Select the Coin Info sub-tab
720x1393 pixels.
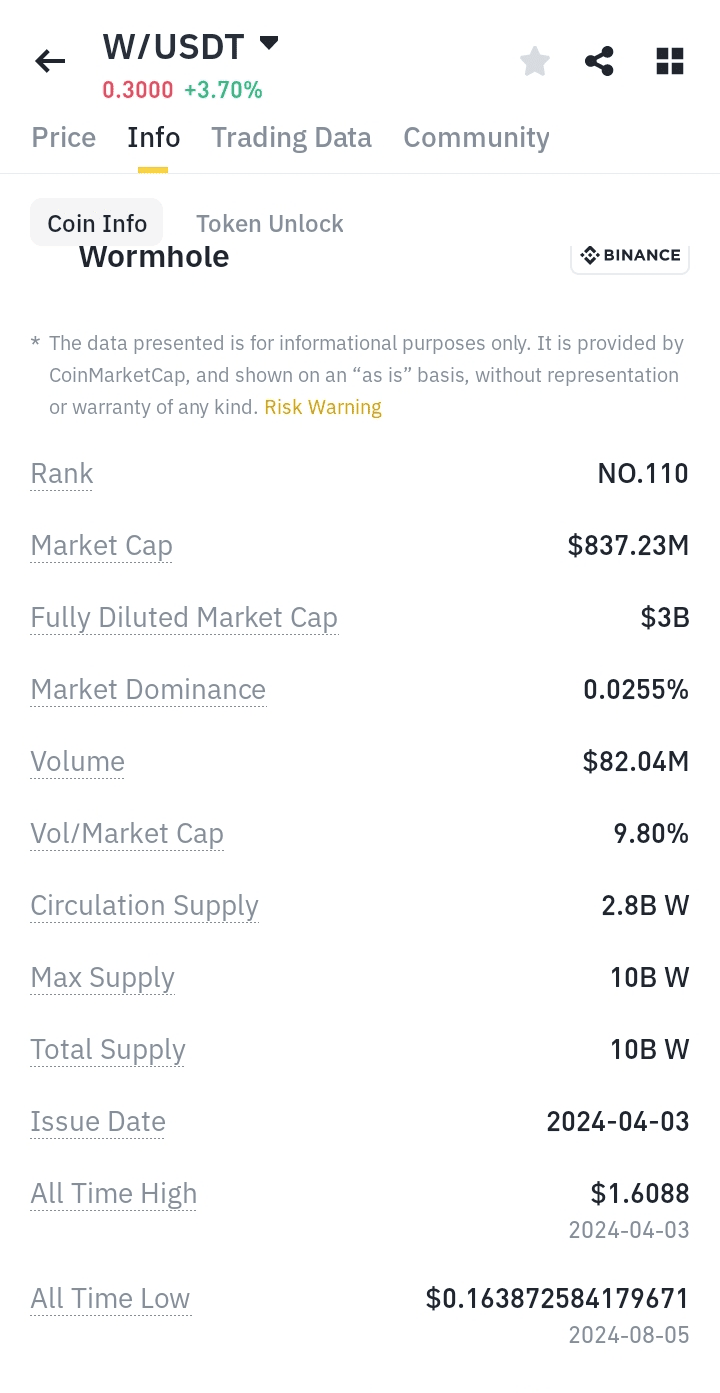97,223
